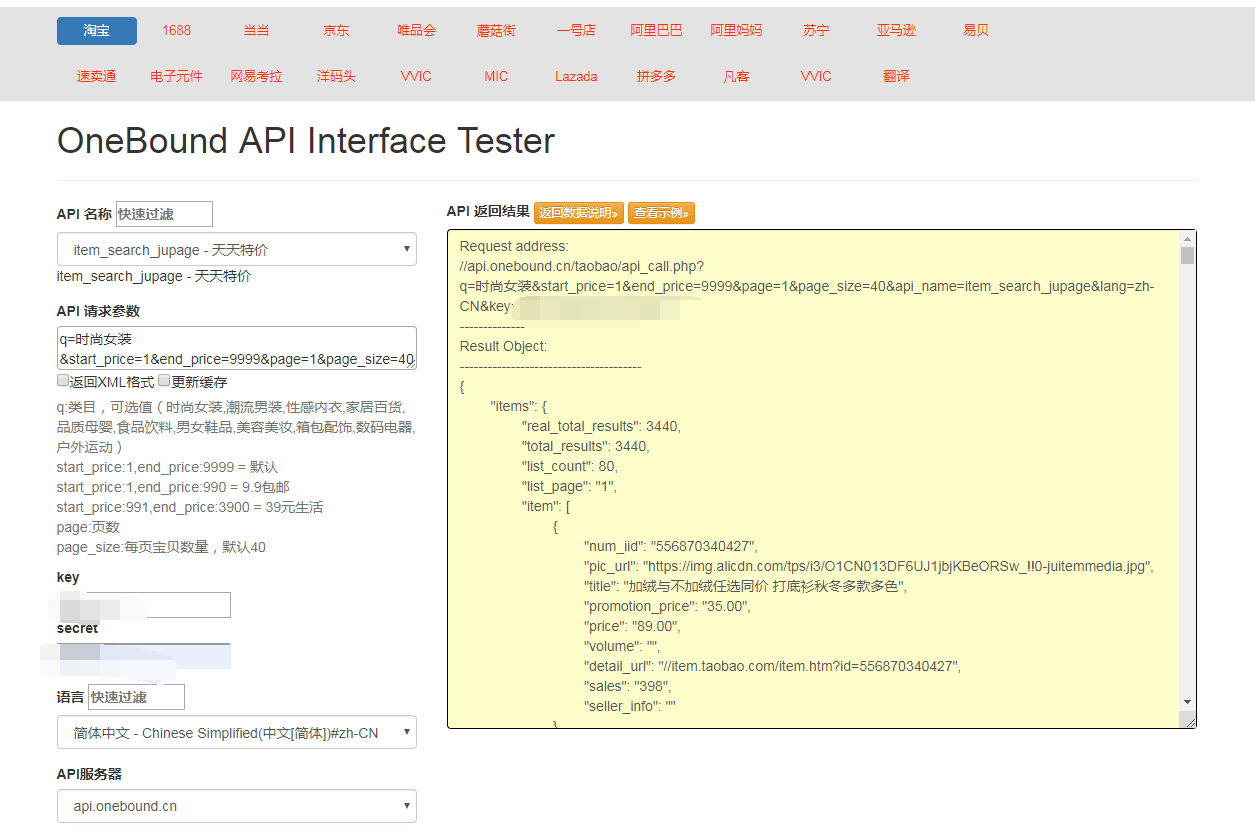1255x832 pixels.
Task: Select the 易贝 tab
Action: (x=977, y=30)
